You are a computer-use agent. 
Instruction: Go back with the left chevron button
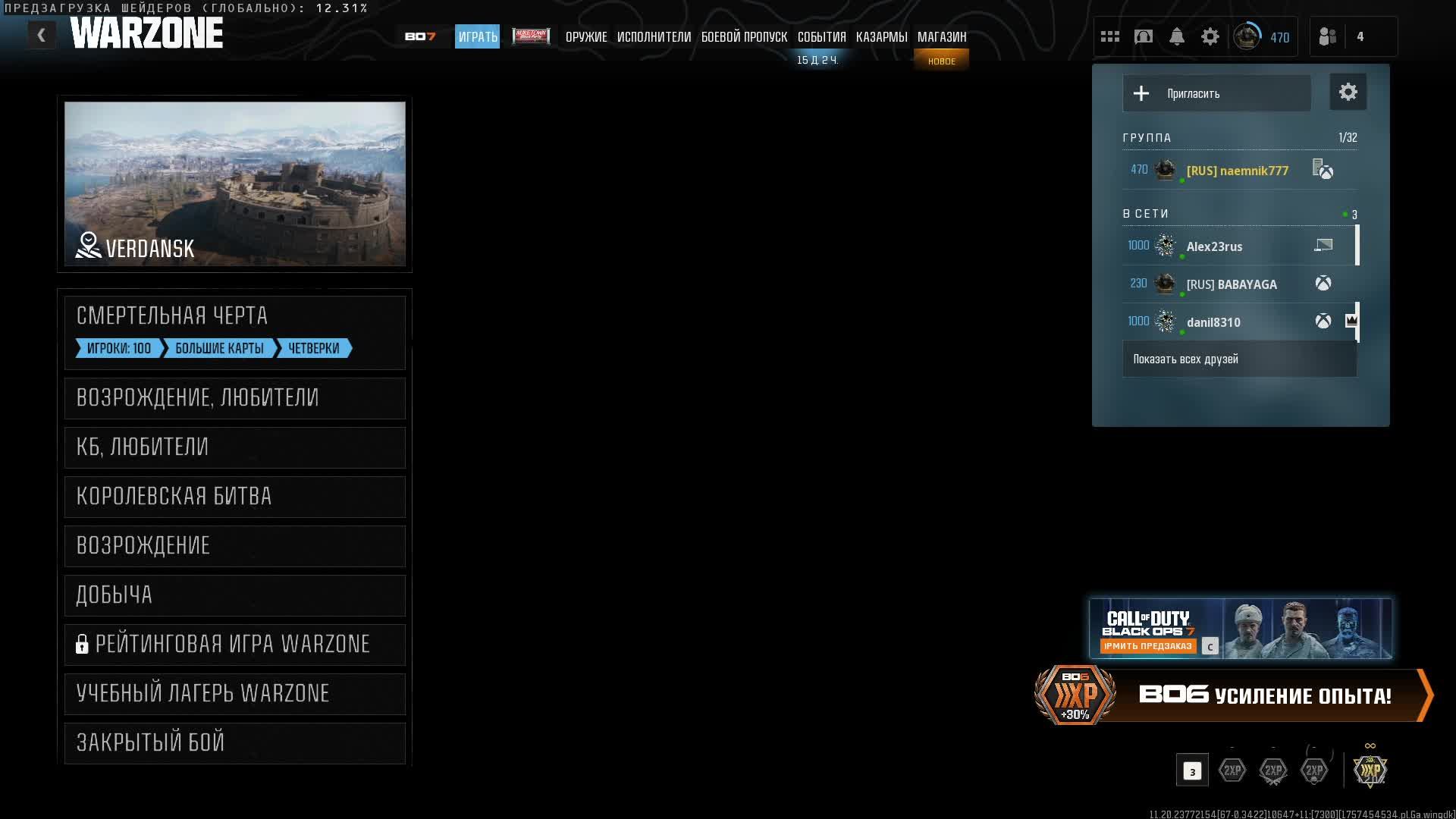[x=42, y=35]
